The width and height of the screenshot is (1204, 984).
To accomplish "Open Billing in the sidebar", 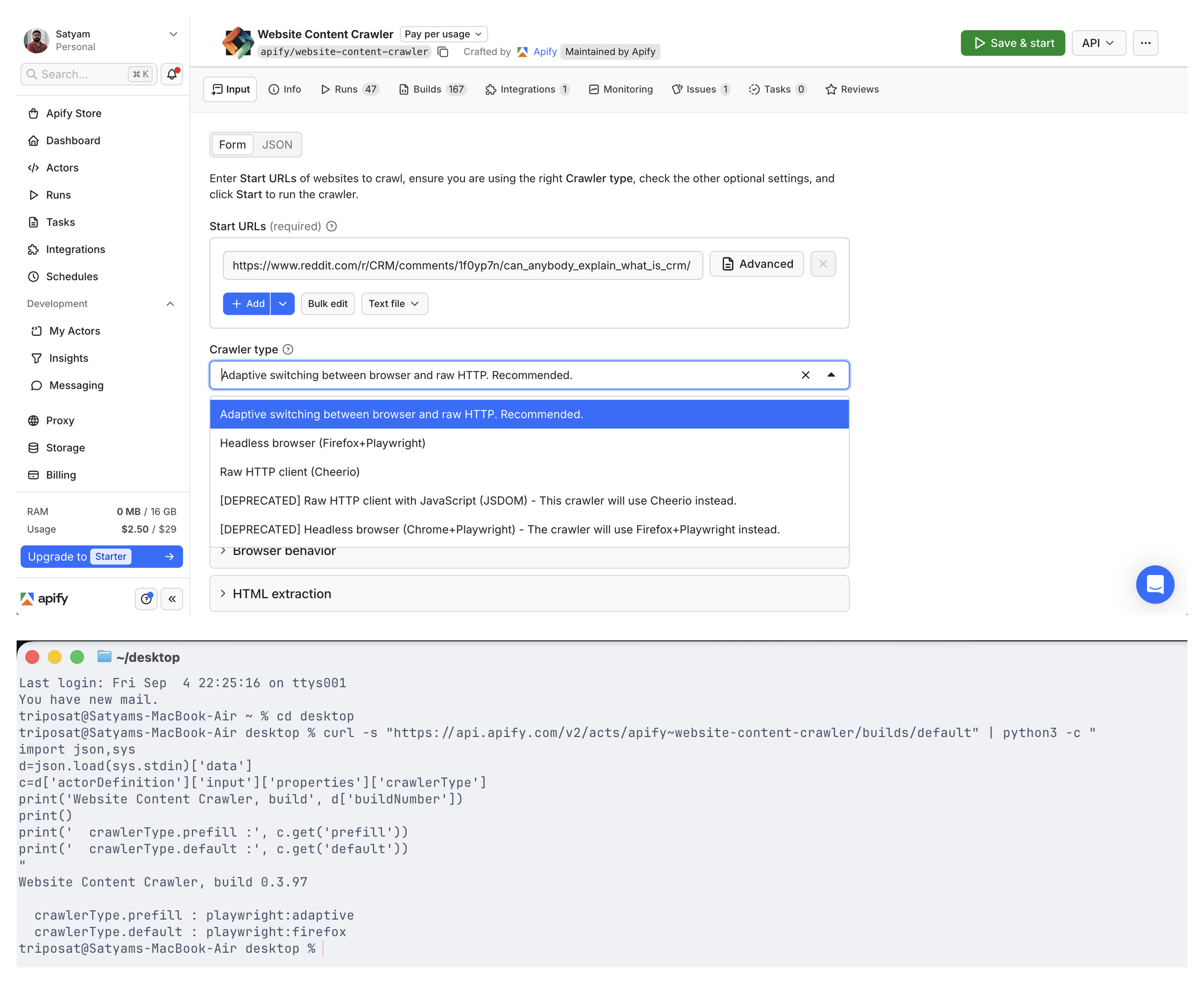I will tap(61, 475).
